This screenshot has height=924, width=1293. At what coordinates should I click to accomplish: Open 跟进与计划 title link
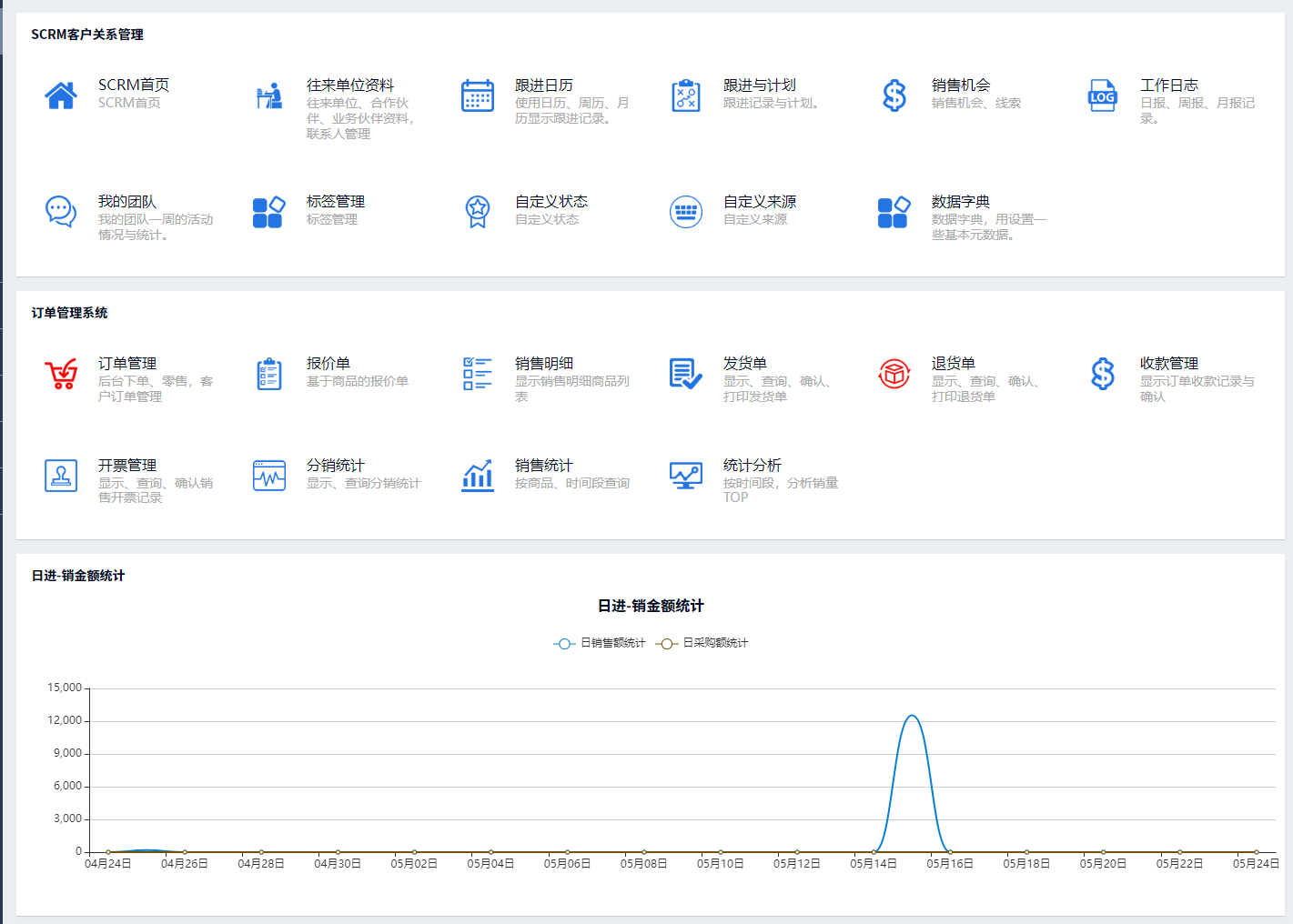pyautogui.click(x=760, y=85)
